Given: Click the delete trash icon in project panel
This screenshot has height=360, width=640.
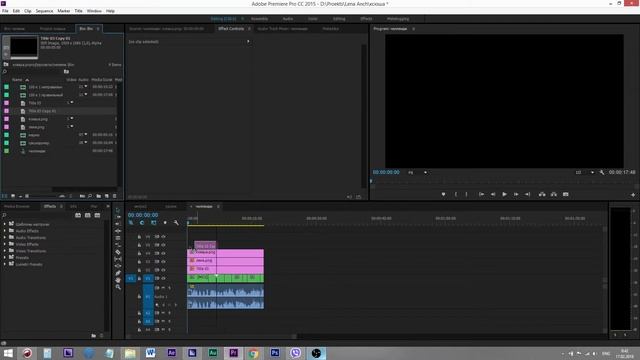Looking at the screenshot, I should tap(115, 196).
